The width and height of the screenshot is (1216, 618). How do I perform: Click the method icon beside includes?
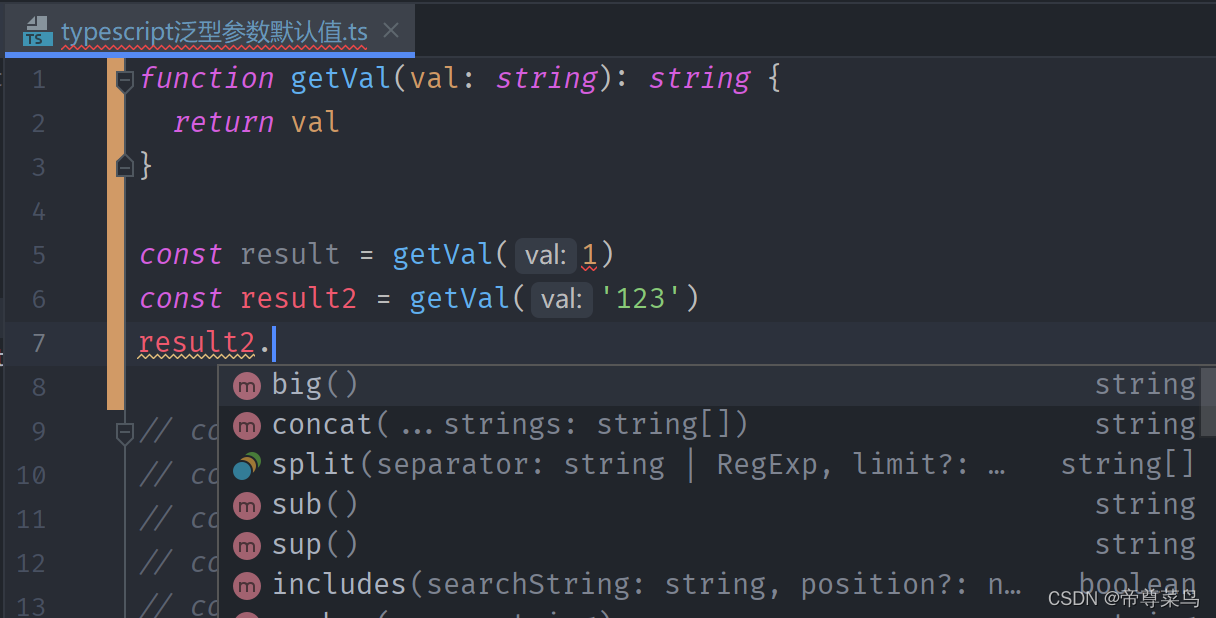click(247, 585)
